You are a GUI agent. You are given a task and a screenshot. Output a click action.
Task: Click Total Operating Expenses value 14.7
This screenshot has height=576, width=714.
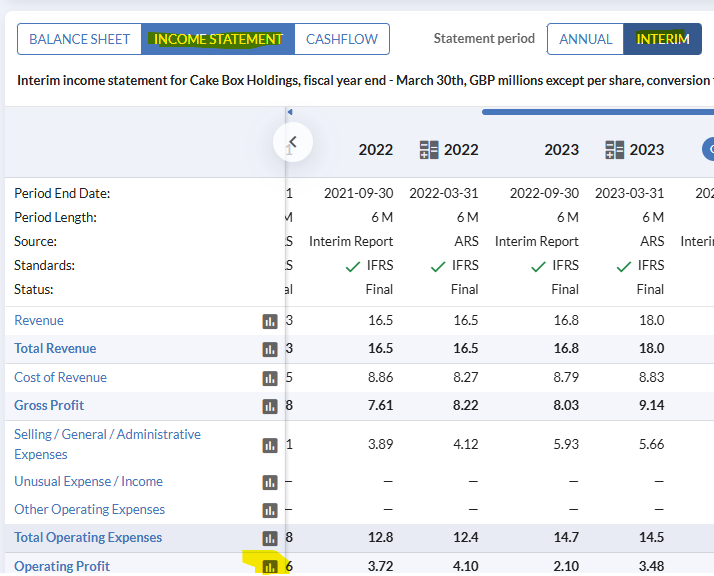566,537
